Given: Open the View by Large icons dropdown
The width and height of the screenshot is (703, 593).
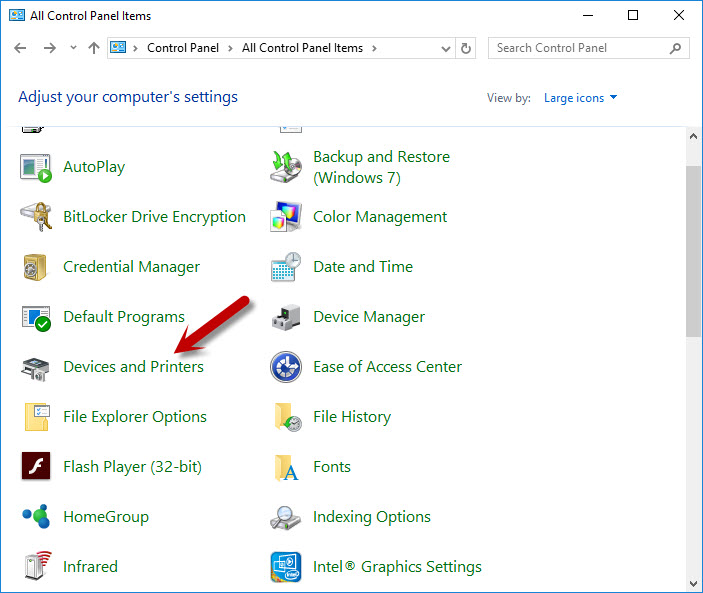Looking at the screenshot, I should point(580,98).
